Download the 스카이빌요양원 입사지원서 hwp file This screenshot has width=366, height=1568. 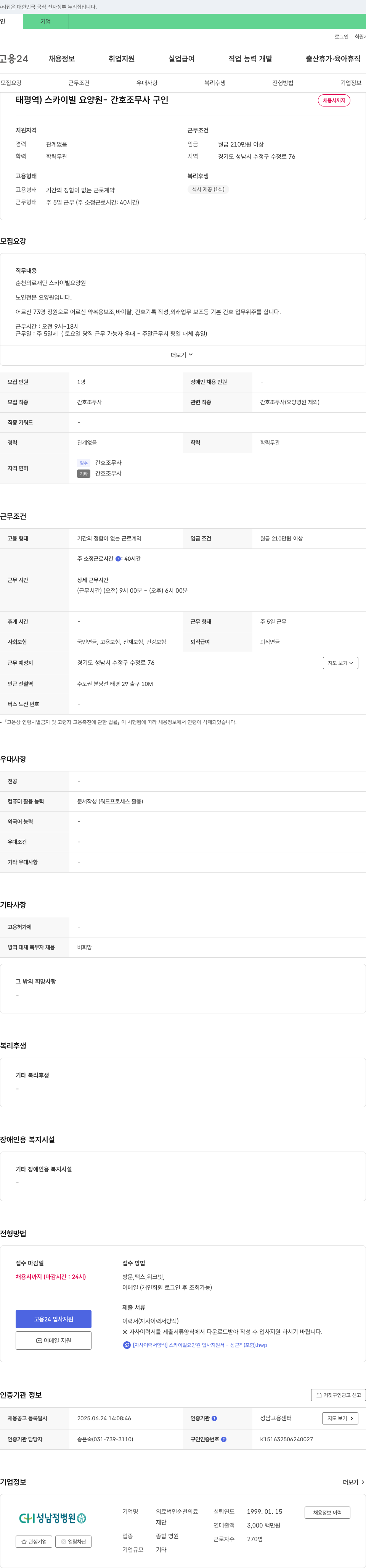(199, 1345)
